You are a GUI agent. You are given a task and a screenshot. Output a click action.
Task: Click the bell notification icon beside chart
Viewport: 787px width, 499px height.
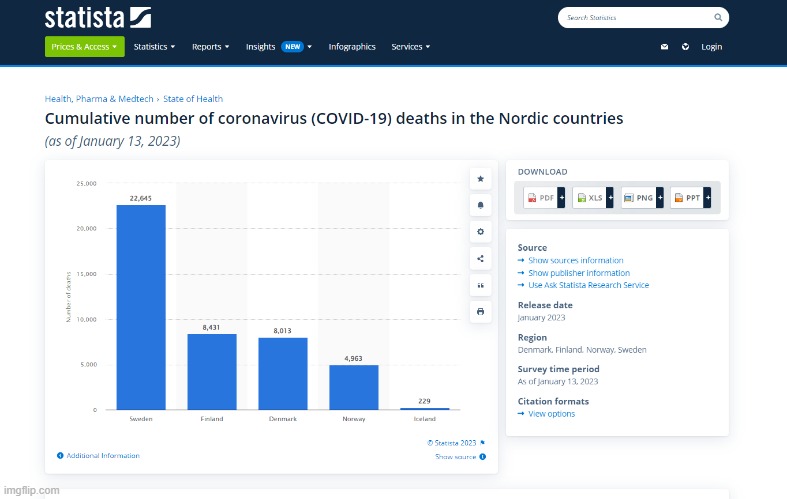click(x=480, y=205)
